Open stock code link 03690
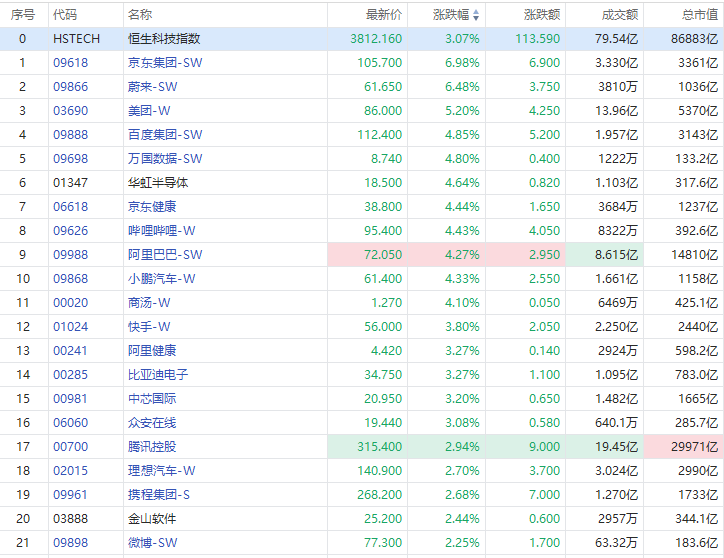 [70, 111]
